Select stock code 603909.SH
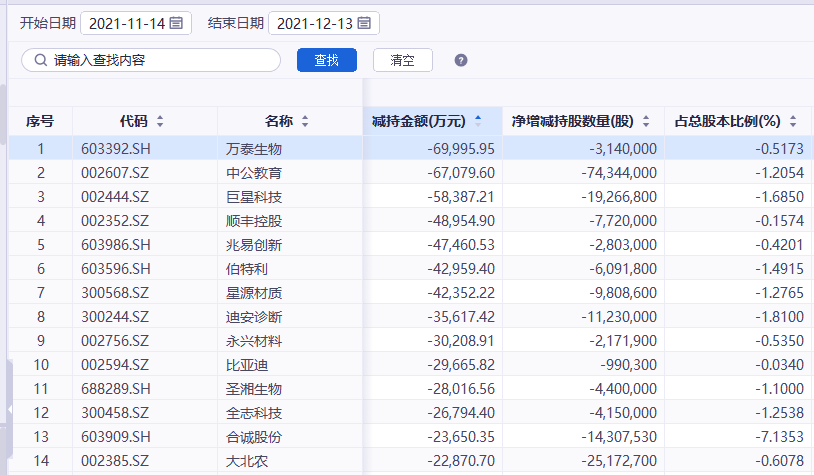Viewport: 814px width, 475px height. pos(116,437)
